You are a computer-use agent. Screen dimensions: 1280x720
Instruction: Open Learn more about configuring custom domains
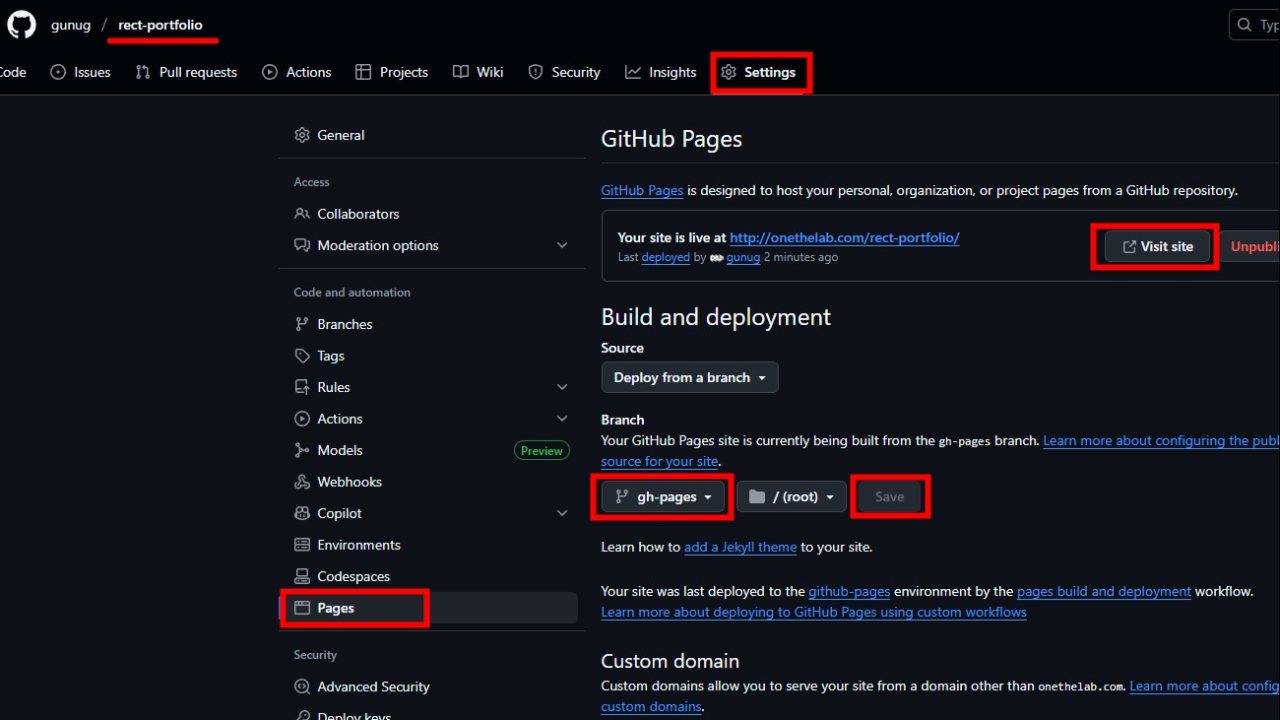(1204, 686)
